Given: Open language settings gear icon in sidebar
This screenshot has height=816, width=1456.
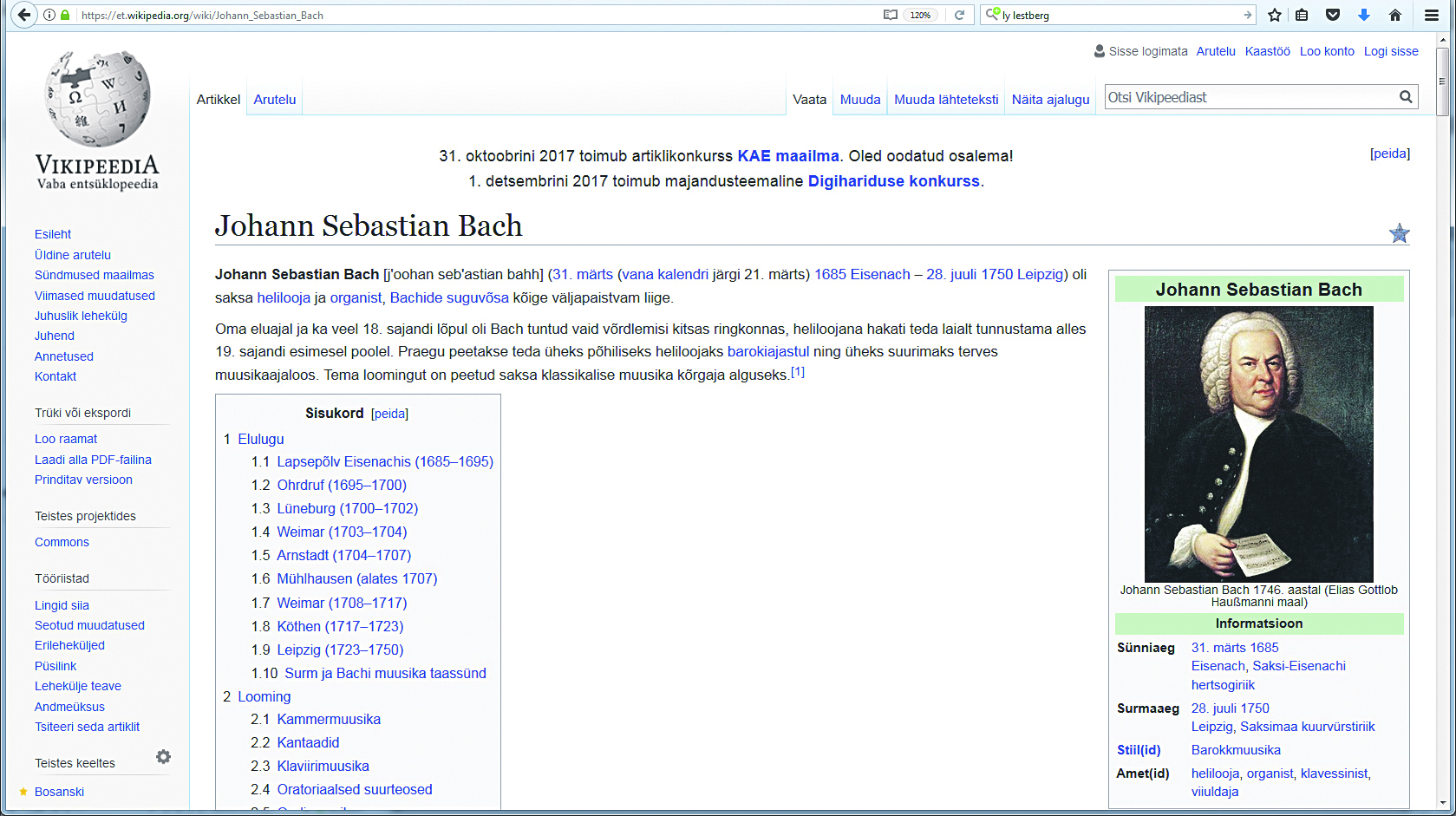Looking at the screenshot, I should [x=163, y=757].
